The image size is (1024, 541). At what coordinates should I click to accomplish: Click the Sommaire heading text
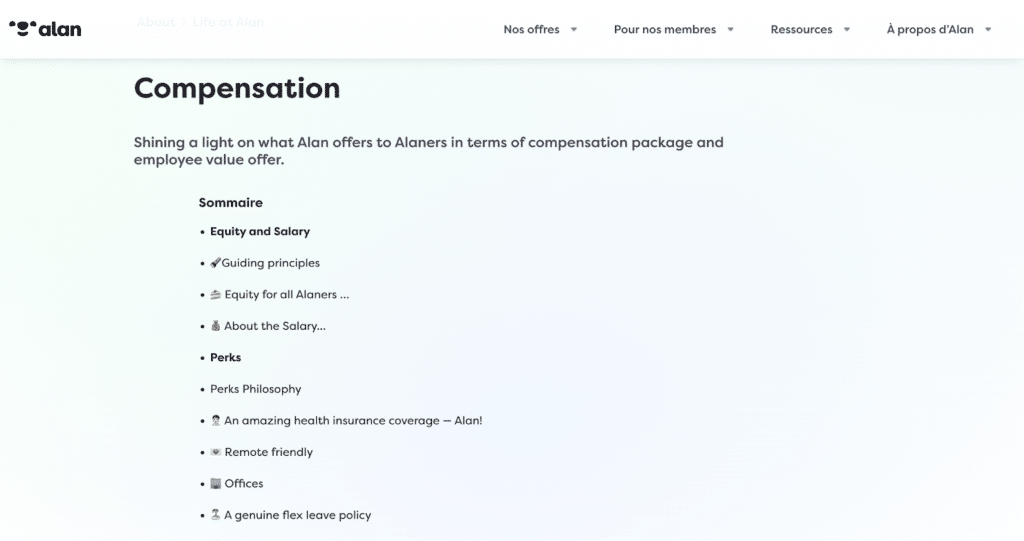click(x=231, y=203)
